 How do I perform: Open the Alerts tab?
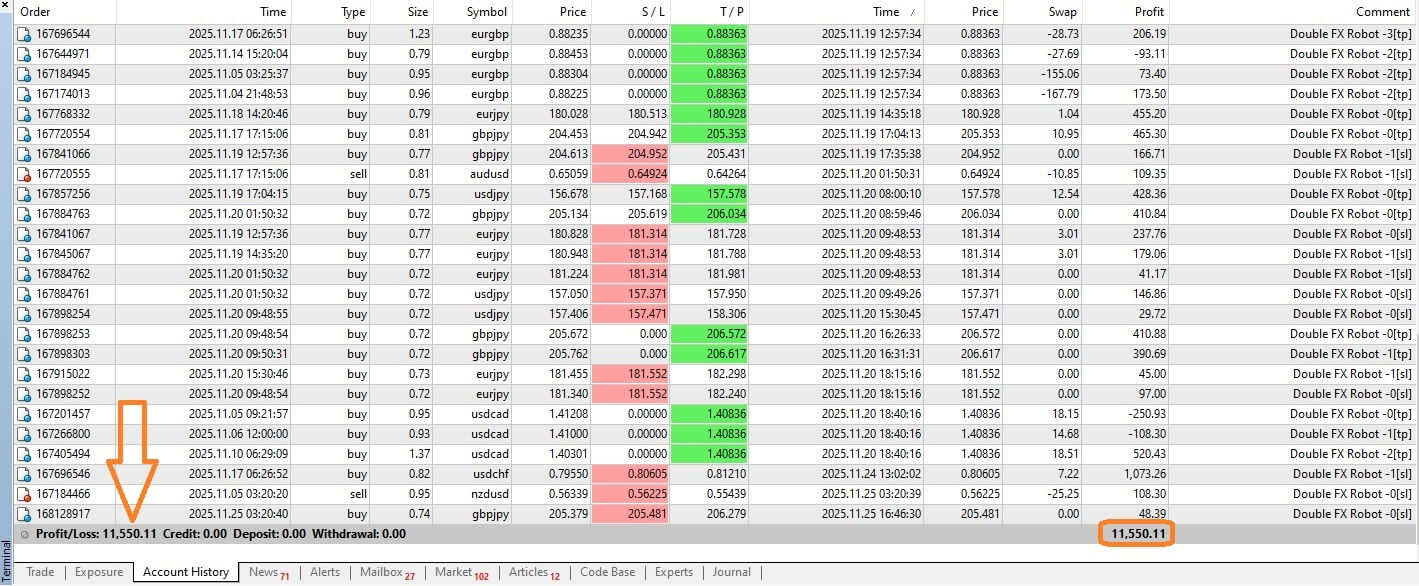pyautogui.click(x=324, y=572)
